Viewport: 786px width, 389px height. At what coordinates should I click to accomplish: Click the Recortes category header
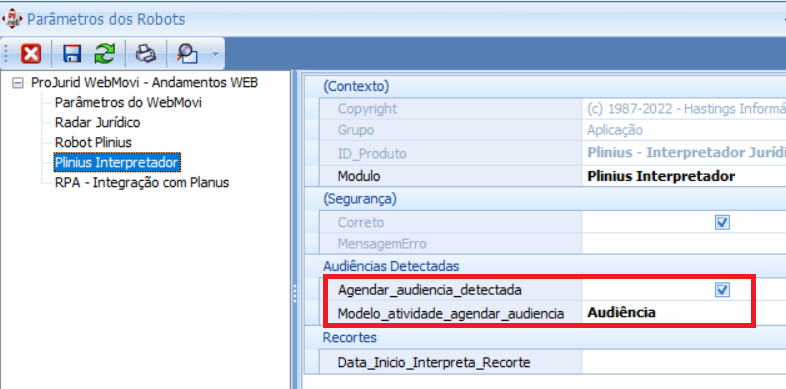[349, 337]
